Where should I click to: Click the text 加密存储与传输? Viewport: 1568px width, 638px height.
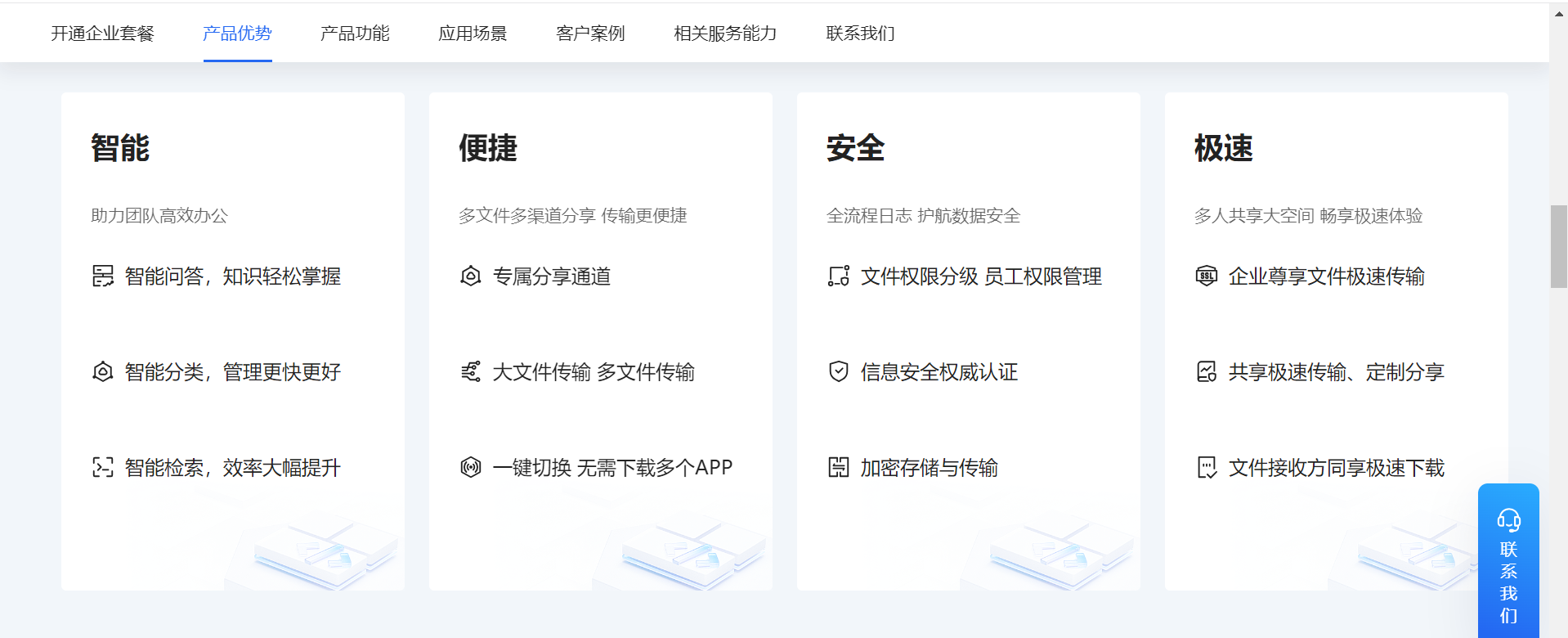click(x=930, y=468)
